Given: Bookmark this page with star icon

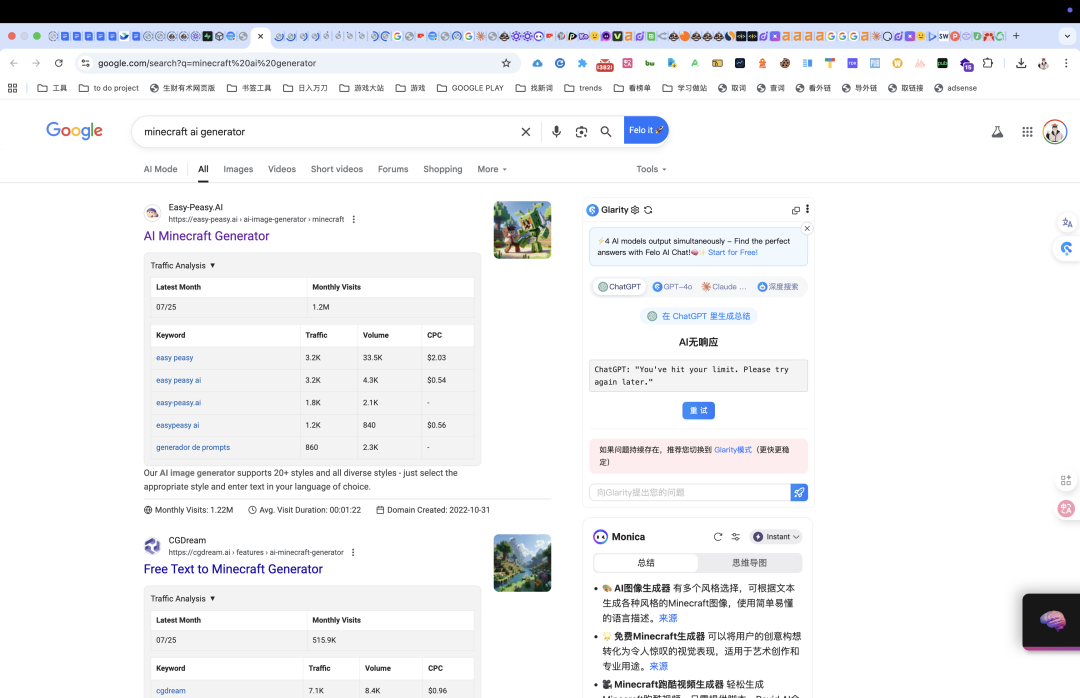Looking at the screenshot, I should pyautogui.click(x=506, y=63).
